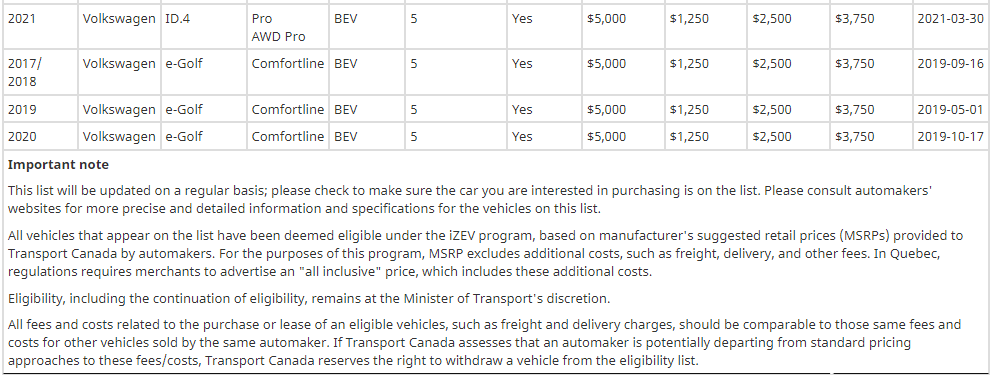Click the "Important note" heading
This screenshot has width=992, height=379.
pyautogui.click(x=58, y=165)
